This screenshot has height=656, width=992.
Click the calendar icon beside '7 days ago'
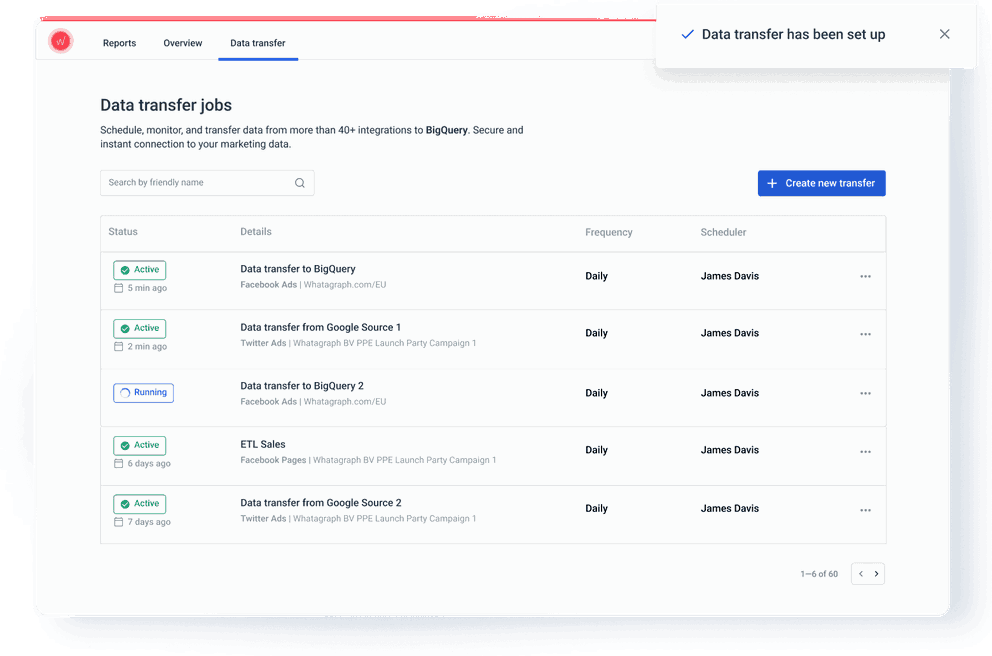(117, 521)
